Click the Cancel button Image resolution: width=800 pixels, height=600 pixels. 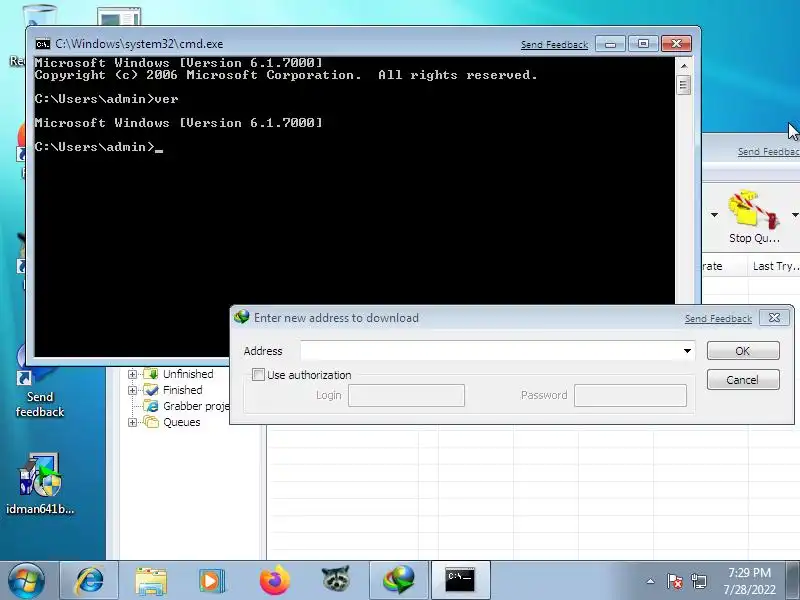(743, 380)
